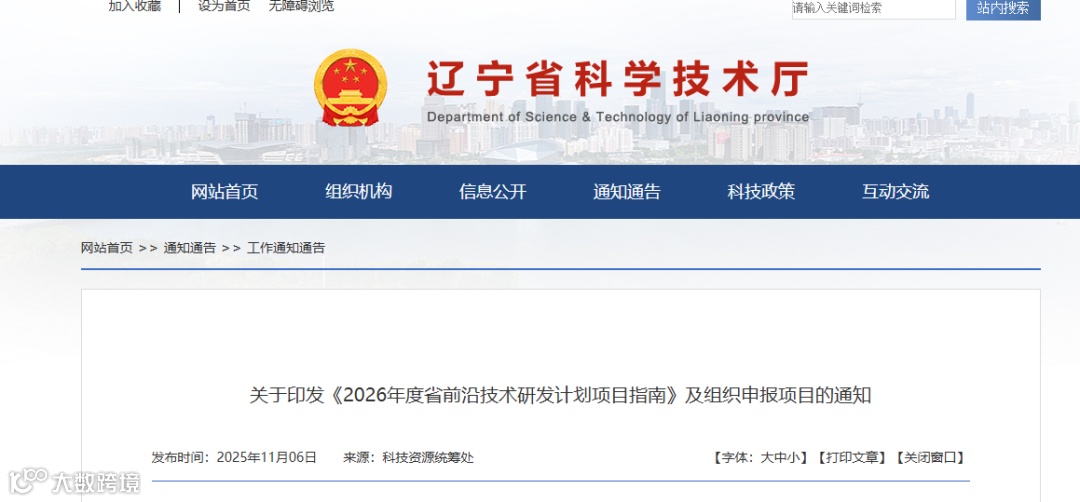This screenshot has height=502, width=1080.
Task: Click 关闭窗口 to close the window
Action: click(930, 458)
